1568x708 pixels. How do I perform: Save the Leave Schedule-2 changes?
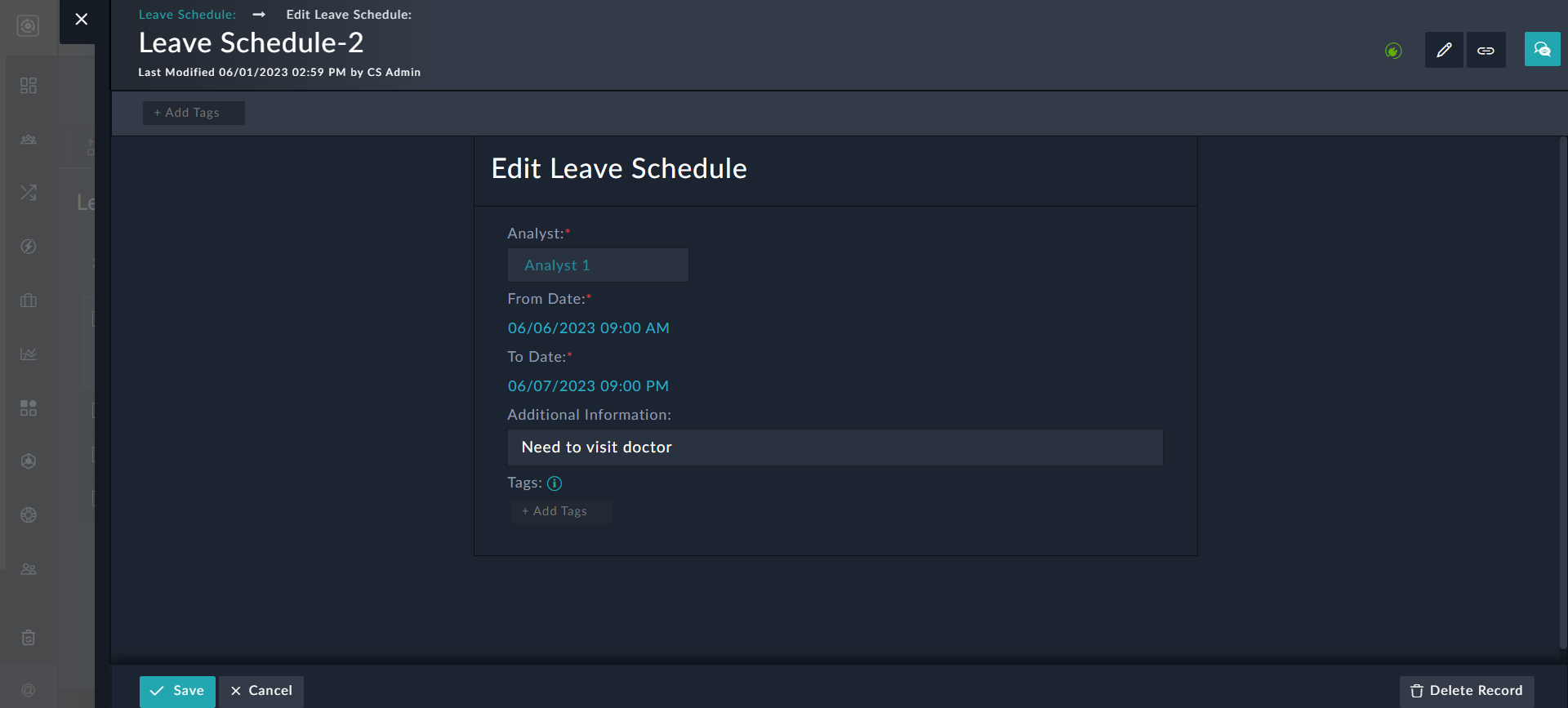tap(177, 691)
